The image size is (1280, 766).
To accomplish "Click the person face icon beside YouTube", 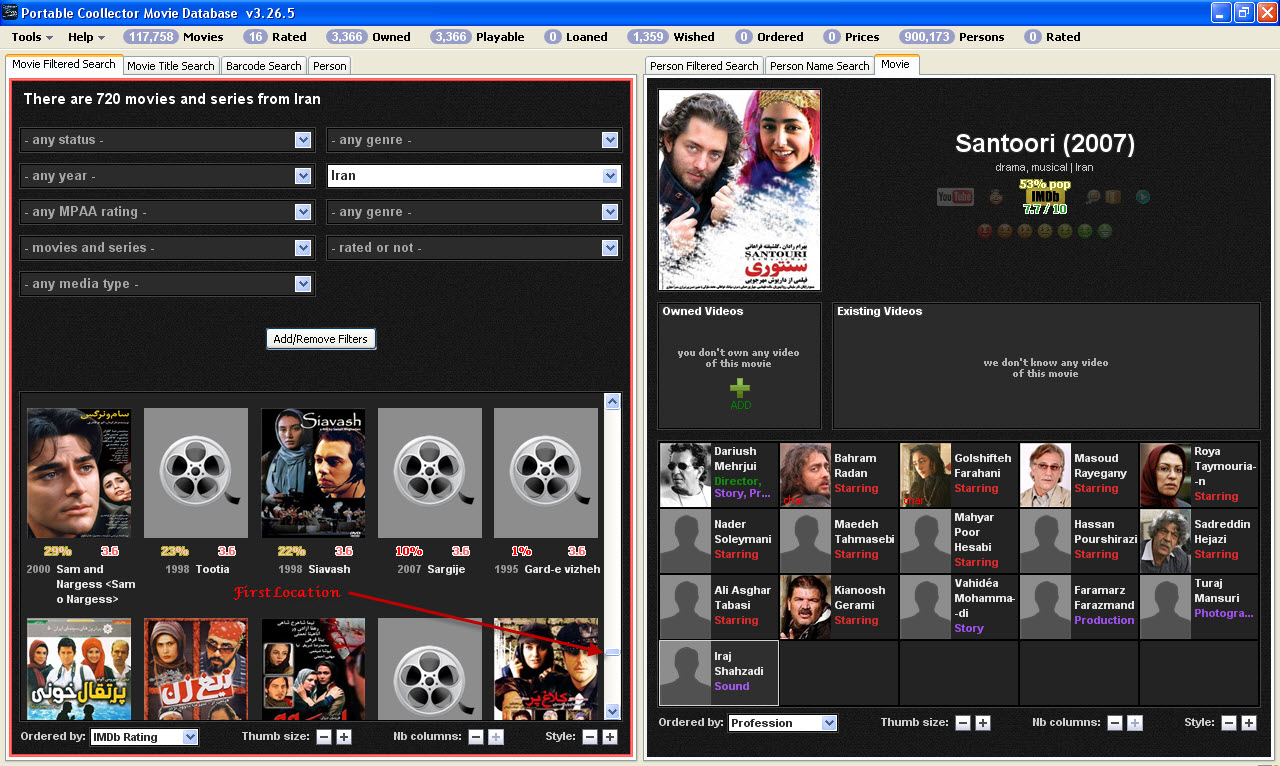I will (996, 197).
